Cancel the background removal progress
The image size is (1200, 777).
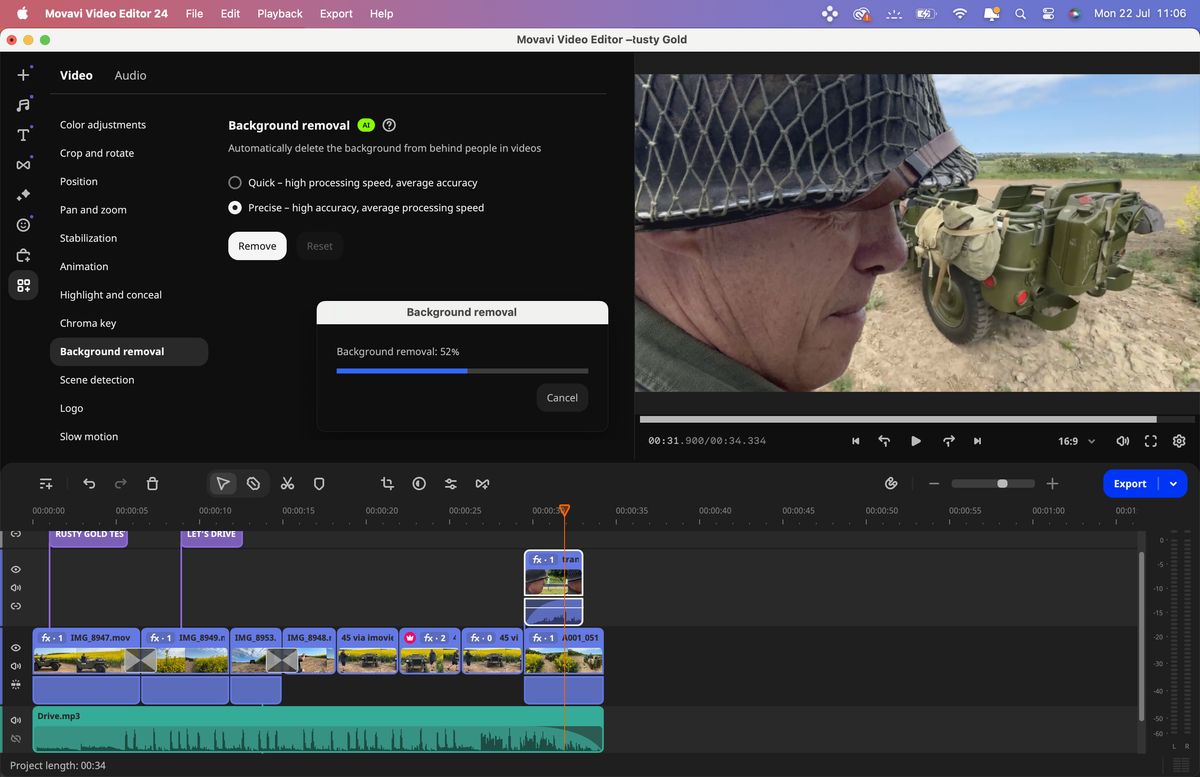click(x=562, y=397)
